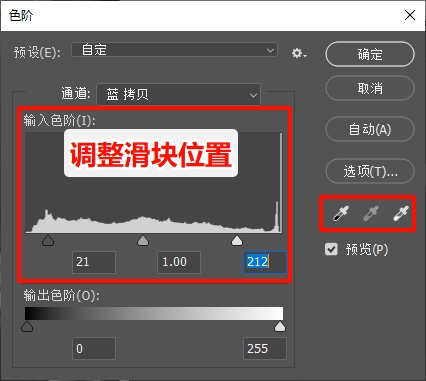Click the 自动(A) button

(370, 129)
